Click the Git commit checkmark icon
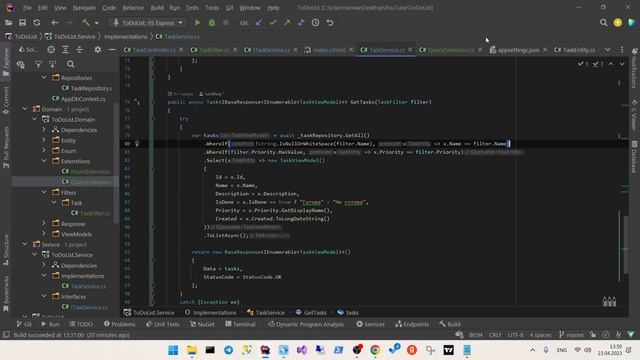Viewport: 640px width, 360px height. pyautogui.click(x=273, y=23)
